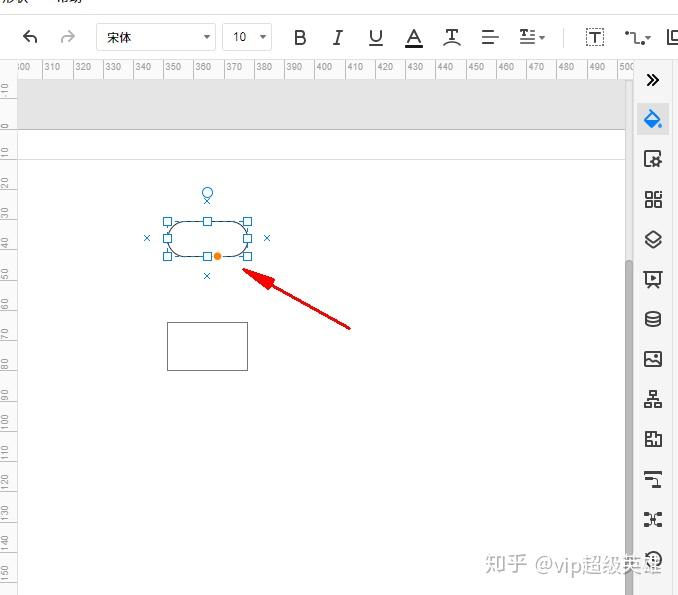Open the four-squares theme panel icon
This screenshot has width=678, height=595.
[653, 199]
